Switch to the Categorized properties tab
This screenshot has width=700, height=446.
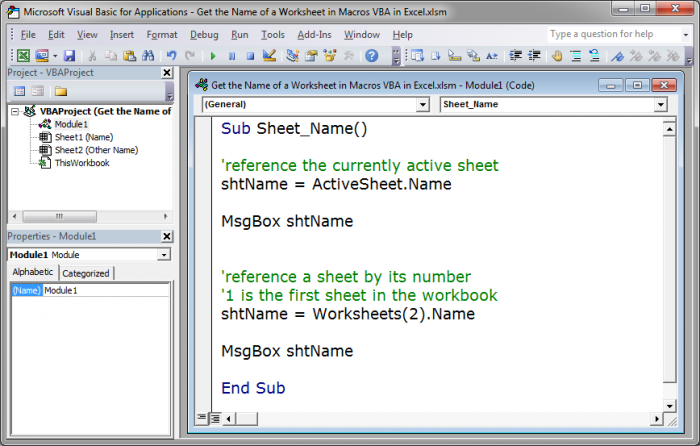coord(86,273)
